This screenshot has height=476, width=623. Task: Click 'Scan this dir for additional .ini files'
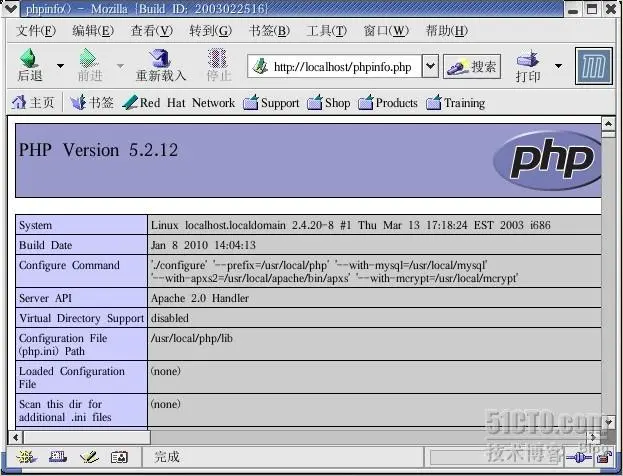[x=65, y=410]
